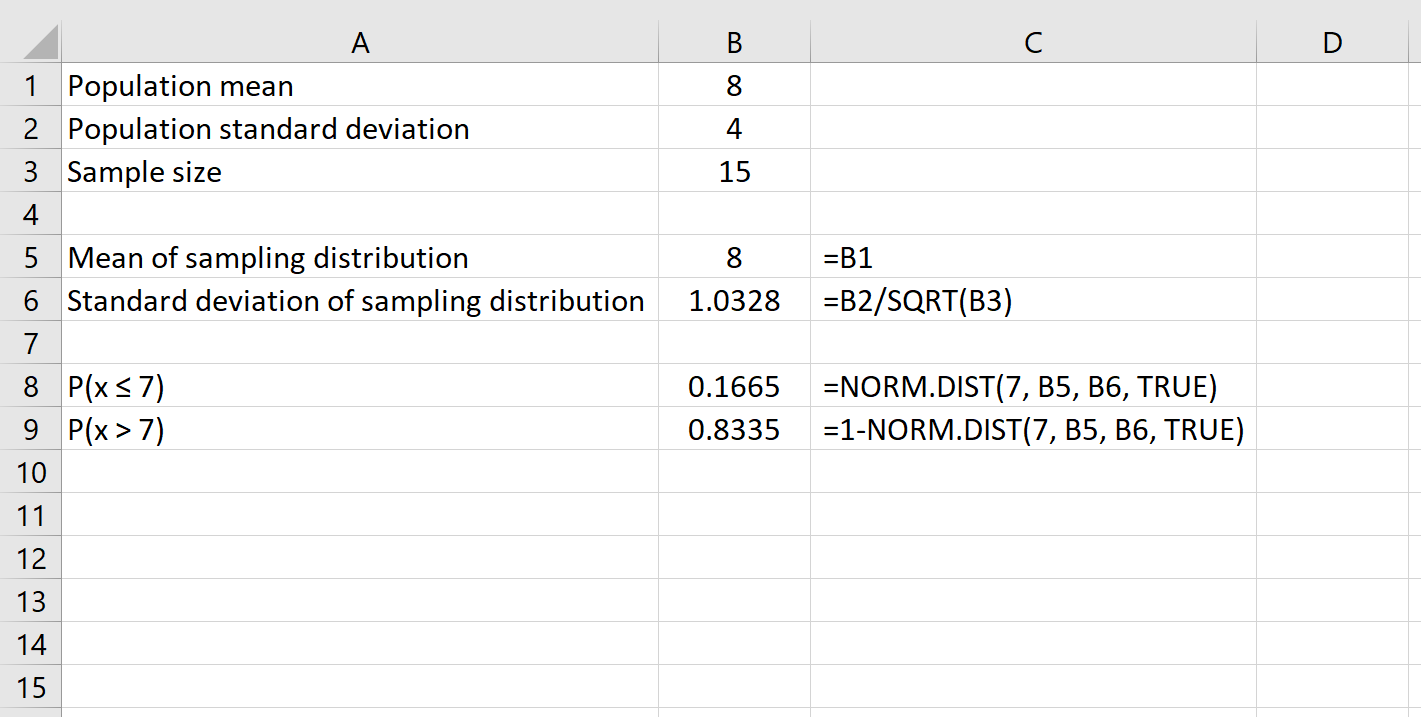Select the empty cell D10
This screenshot has height=717, width=1421.
tap(1331, 471)
